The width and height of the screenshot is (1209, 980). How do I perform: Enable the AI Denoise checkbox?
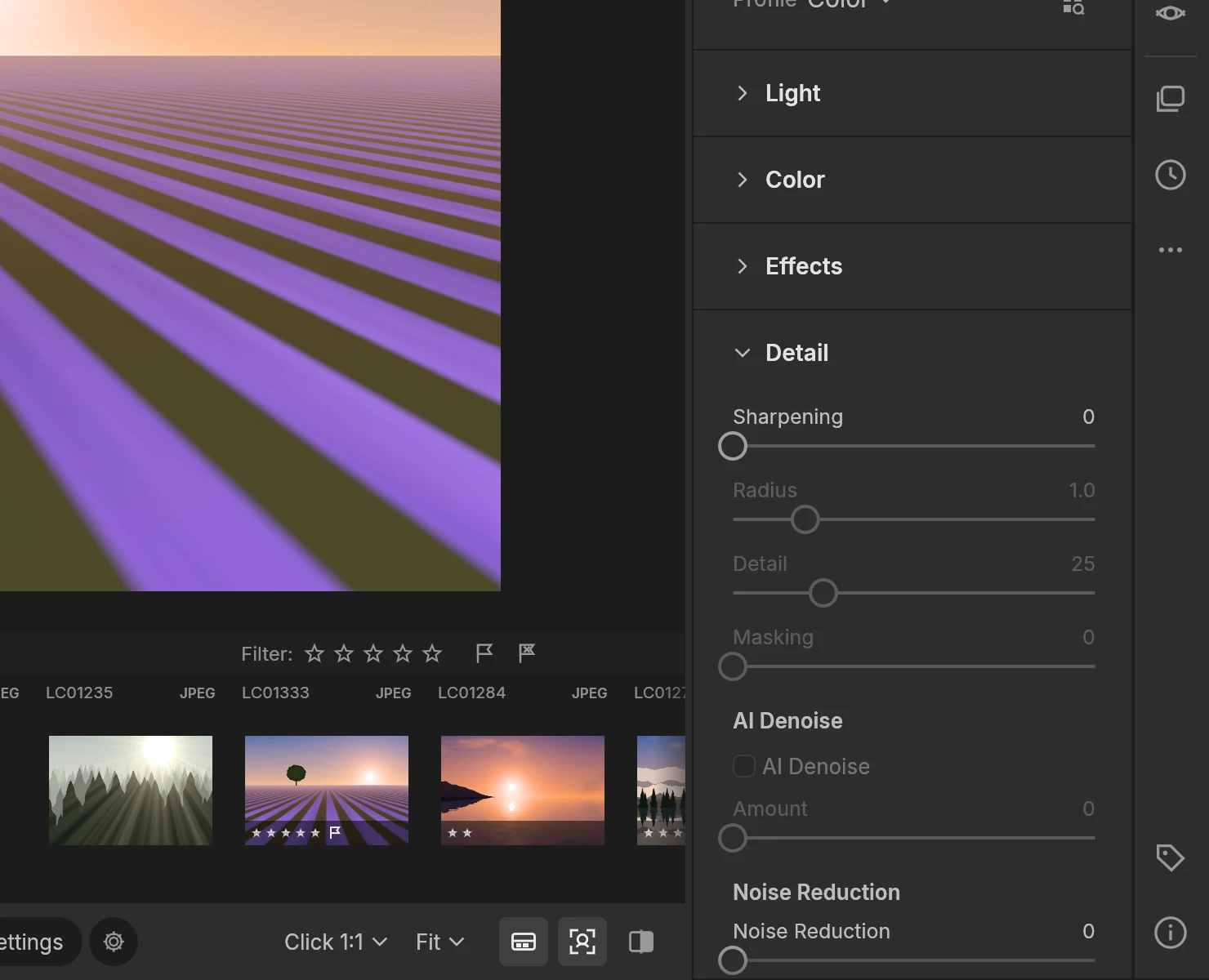(x=743, y=766)
